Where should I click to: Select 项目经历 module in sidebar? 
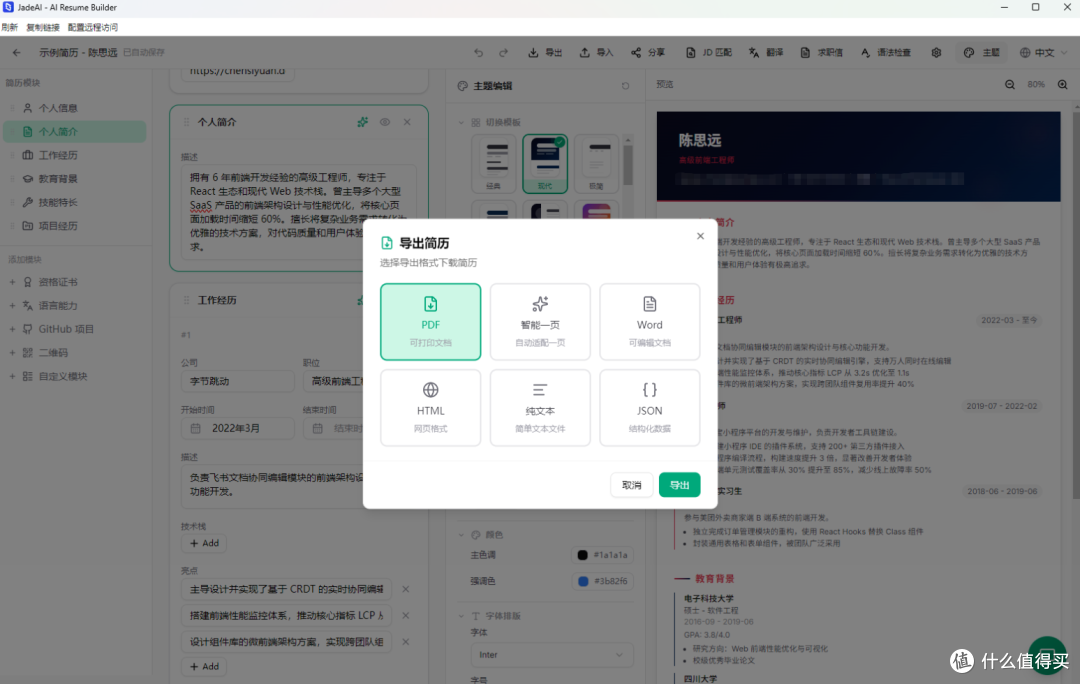tap(74, 226)
